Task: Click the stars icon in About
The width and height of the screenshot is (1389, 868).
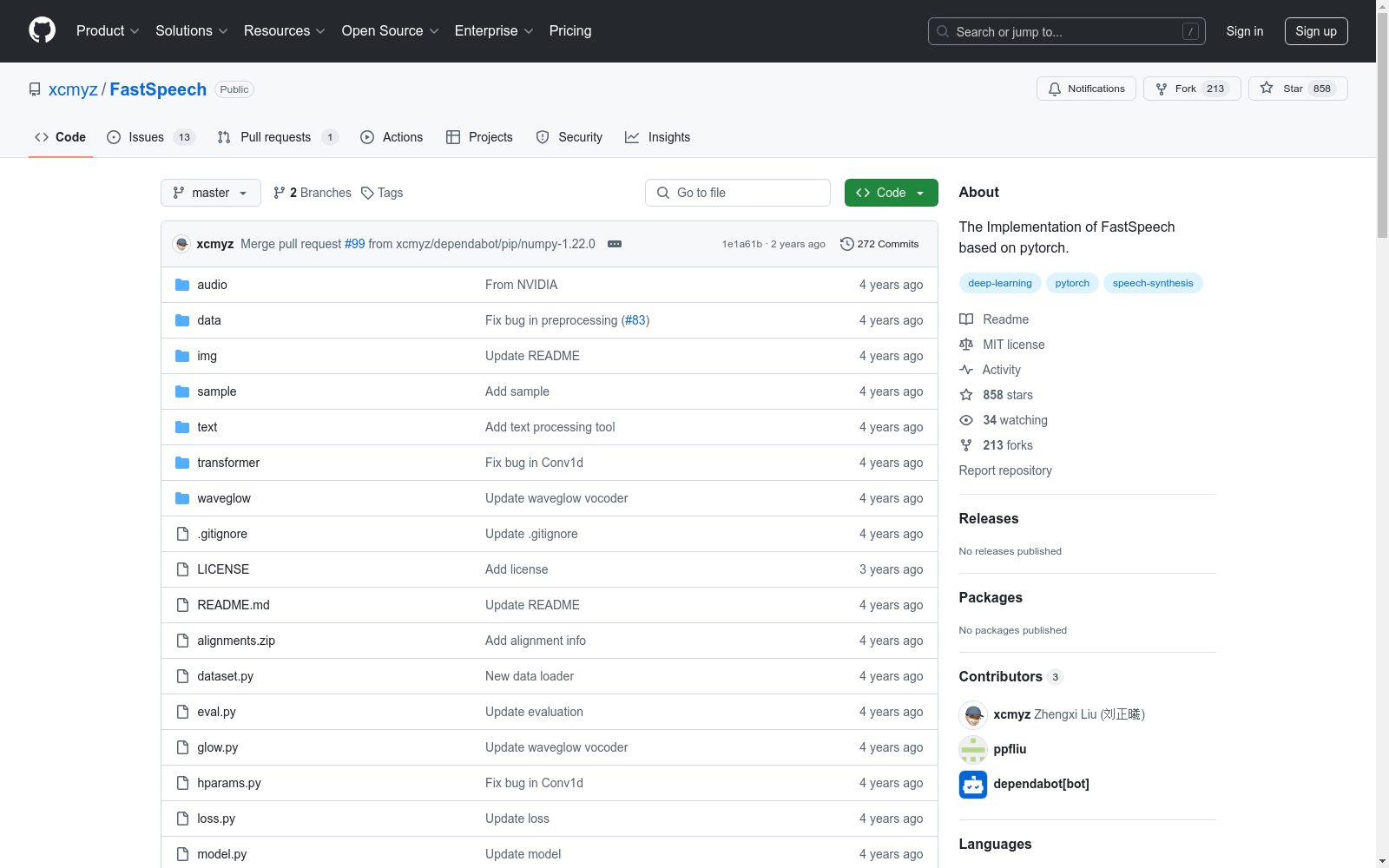Action: [x=966, y=395]
